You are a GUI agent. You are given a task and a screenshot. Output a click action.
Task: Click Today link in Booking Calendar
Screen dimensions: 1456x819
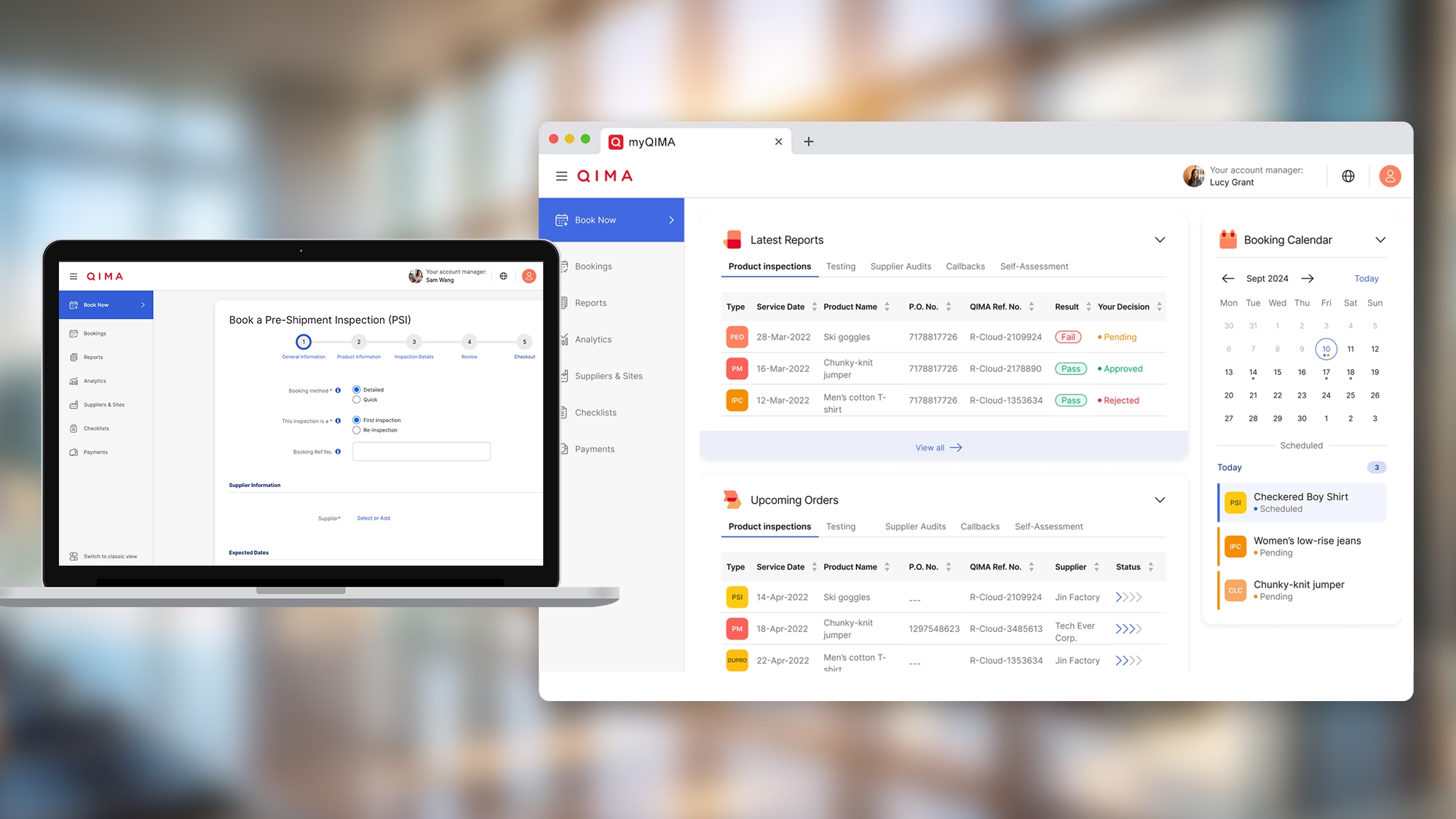1366,279
